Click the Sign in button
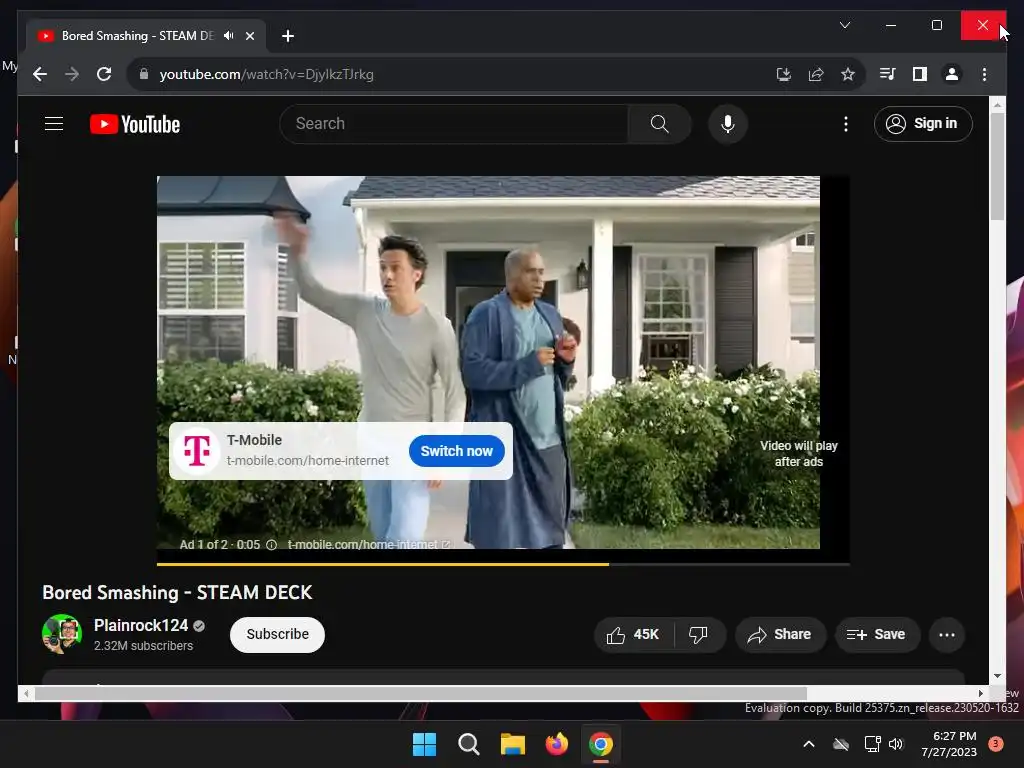Screen dimensions: 1024x768 click(923, 123)
